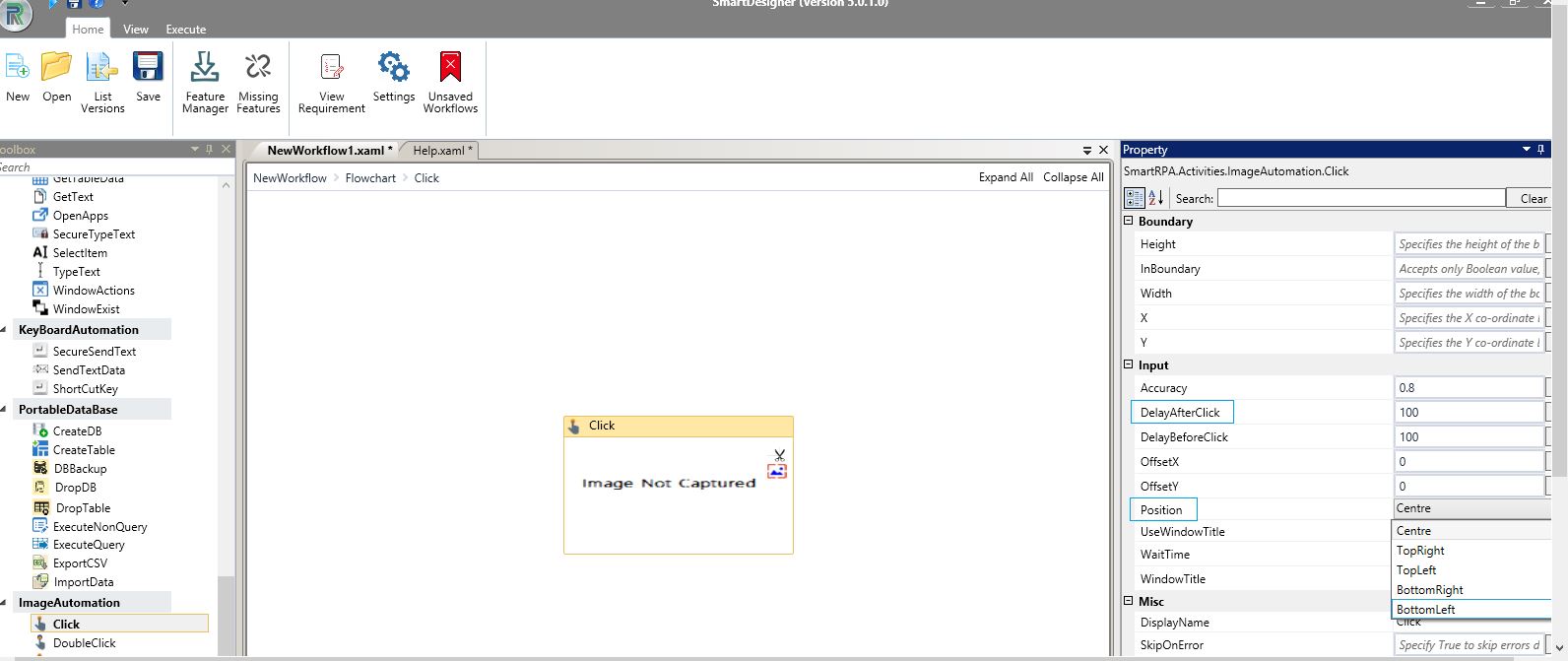
Task: Select the WindowActions activity
Action: click(x=94, y=291)
